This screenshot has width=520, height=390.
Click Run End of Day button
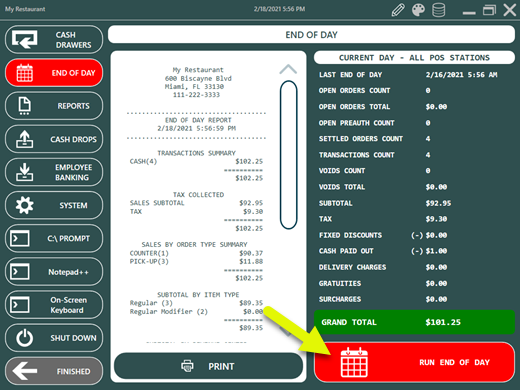pyautogui.click(x=414, y=362)
